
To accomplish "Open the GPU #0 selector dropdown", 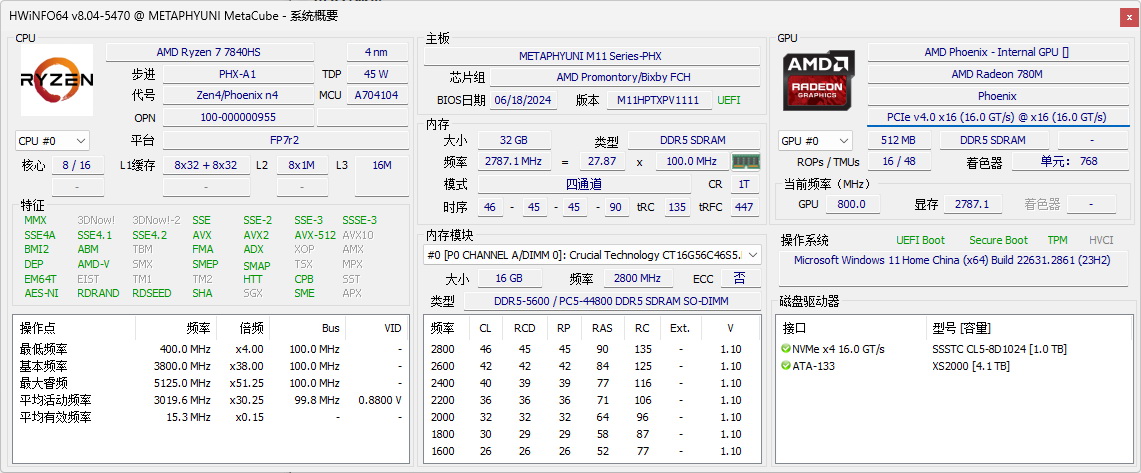I will click(x=815, y=141).
